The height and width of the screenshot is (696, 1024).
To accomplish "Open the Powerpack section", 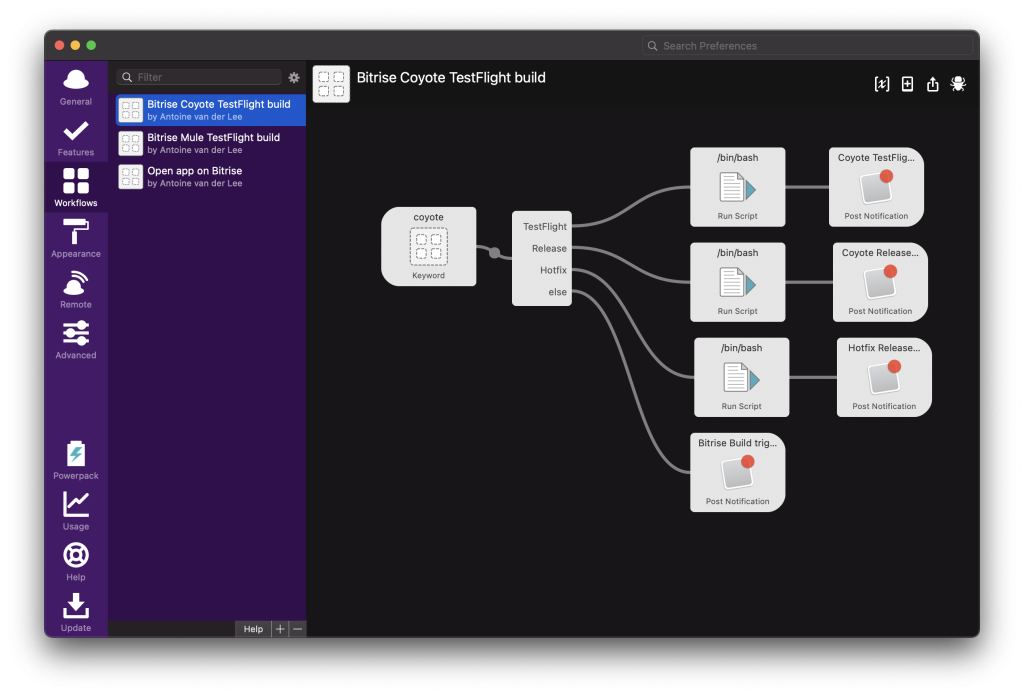I will coord(75,460).
